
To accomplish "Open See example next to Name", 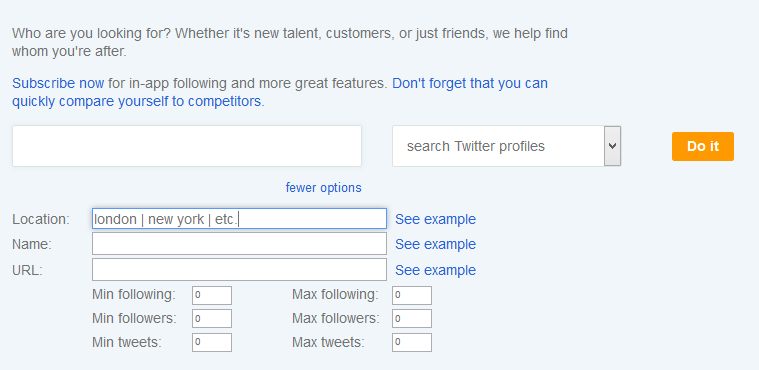I will (435, 245).
